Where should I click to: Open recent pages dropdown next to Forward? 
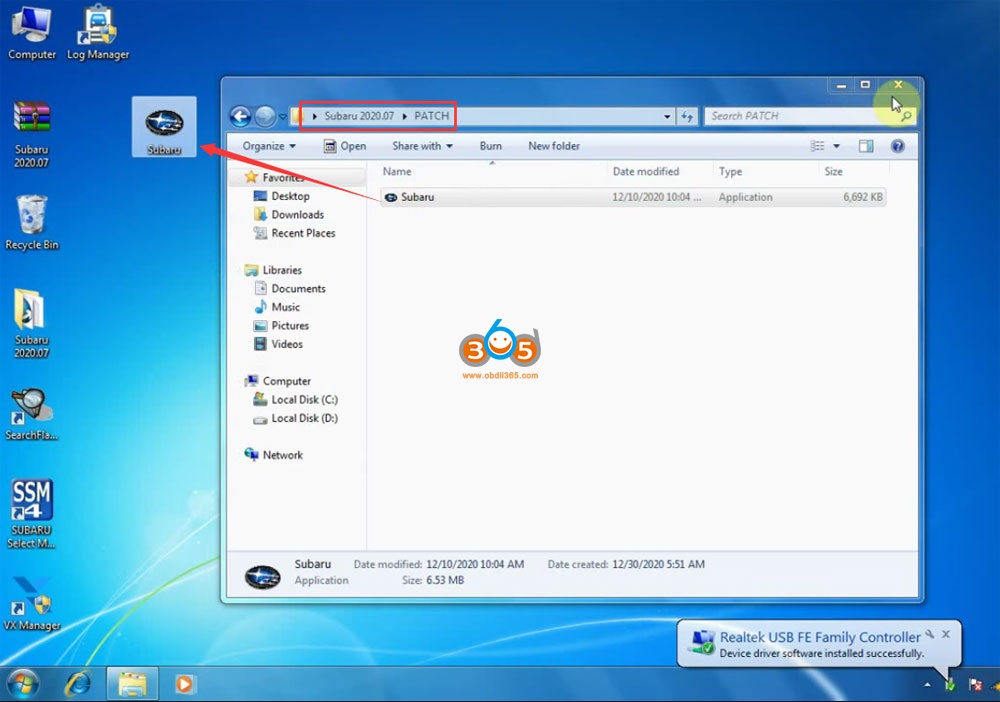click(x=283, y=117)
